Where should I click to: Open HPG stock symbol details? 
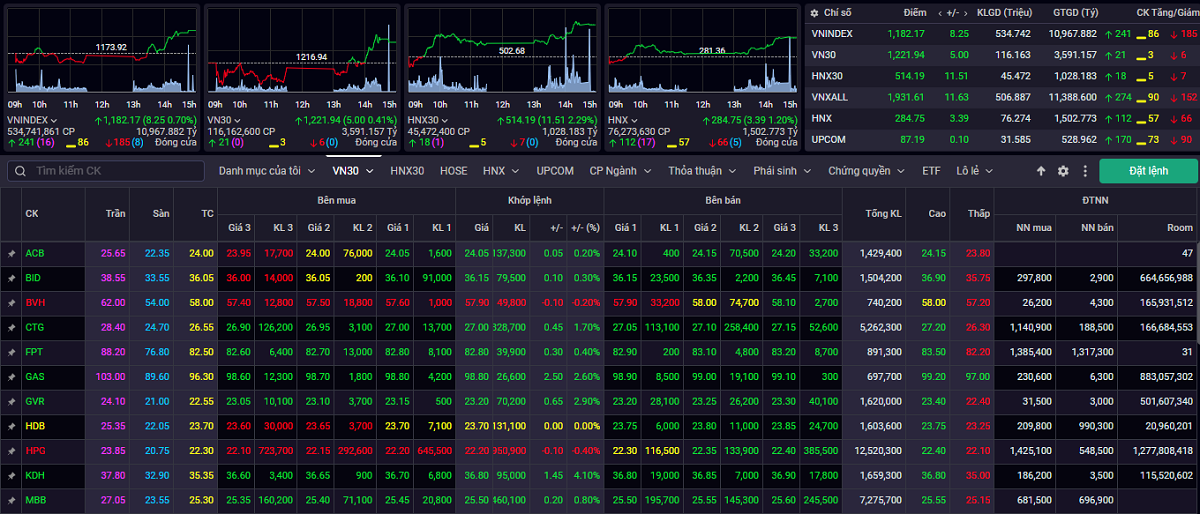pyautogui.click(x=34, y=450)
